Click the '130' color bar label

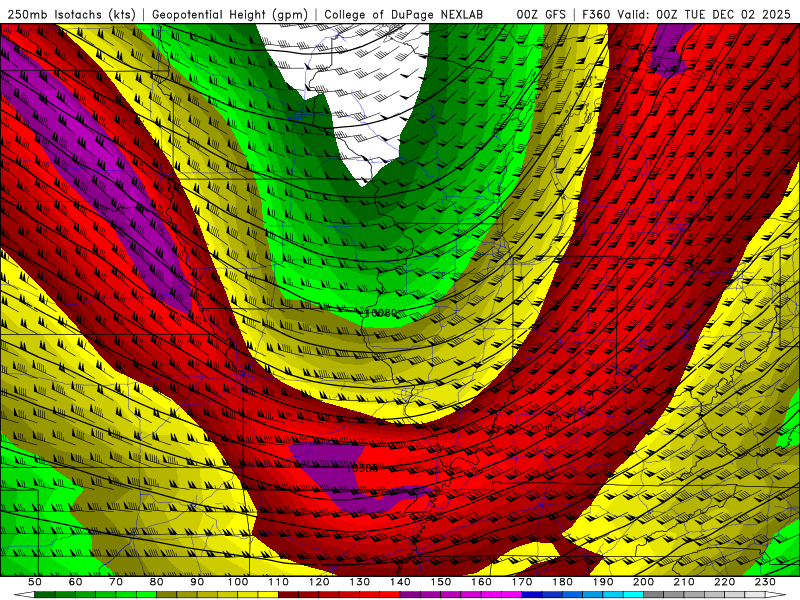[x=360, y=582]
